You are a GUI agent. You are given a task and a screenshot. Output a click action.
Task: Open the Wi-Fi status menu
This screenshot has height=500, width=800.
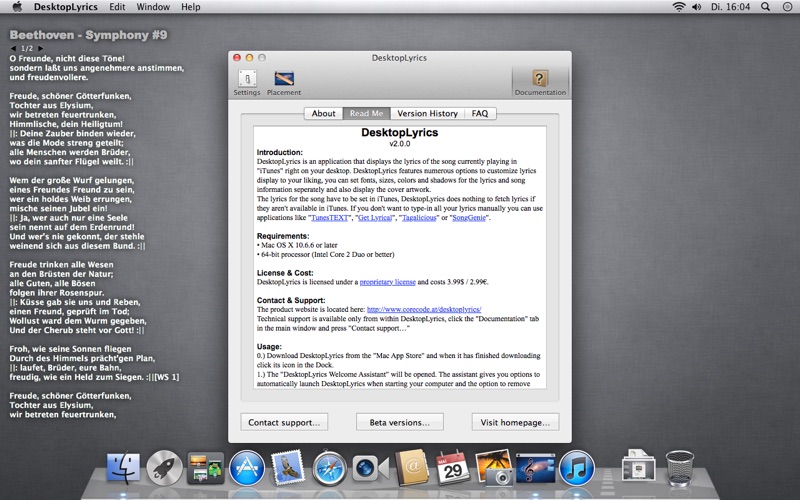pyautogui.click(x=679, y=7)
